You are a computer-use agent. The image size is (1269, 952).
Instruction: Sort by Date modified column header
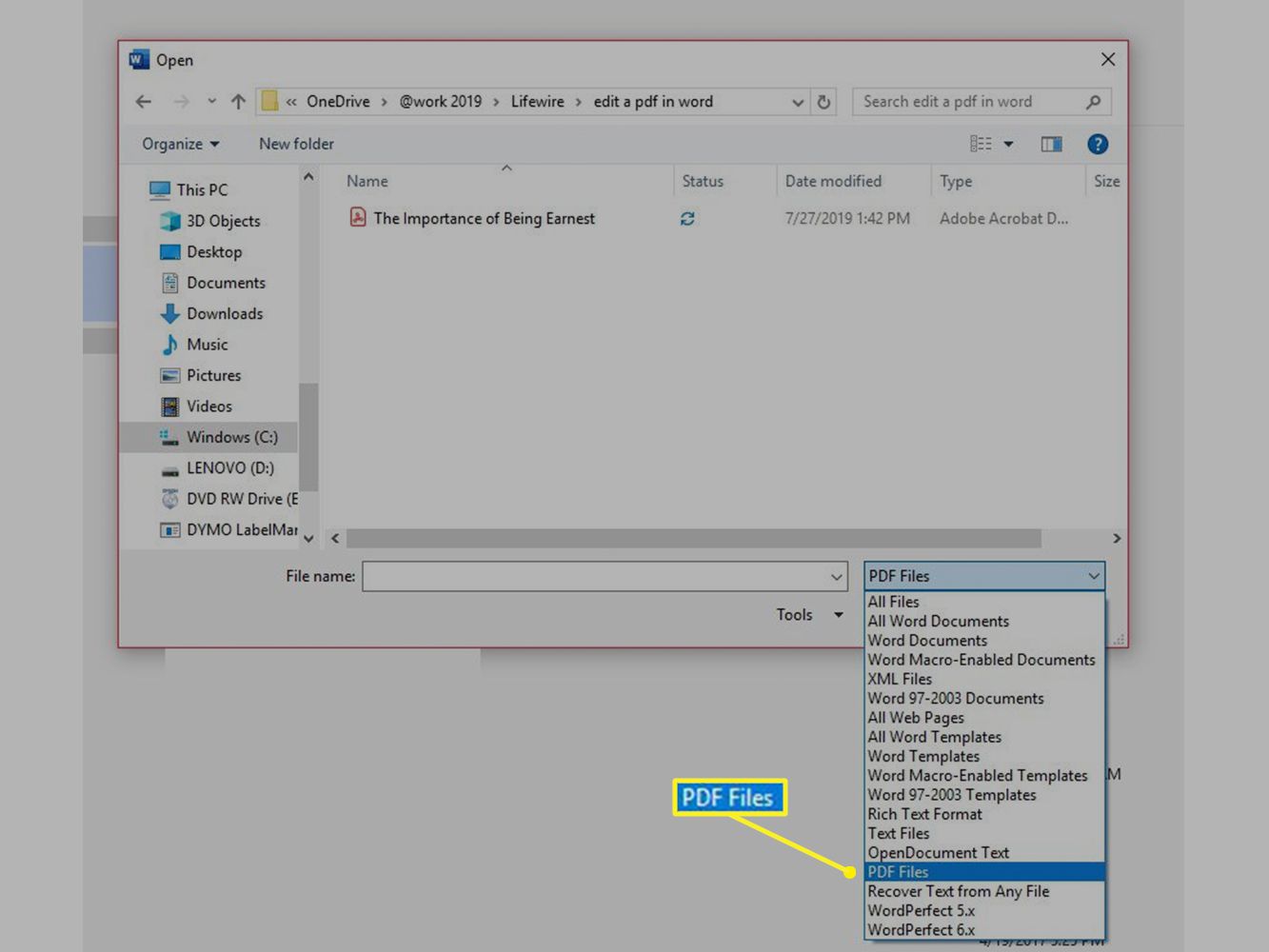coord(833,181)
